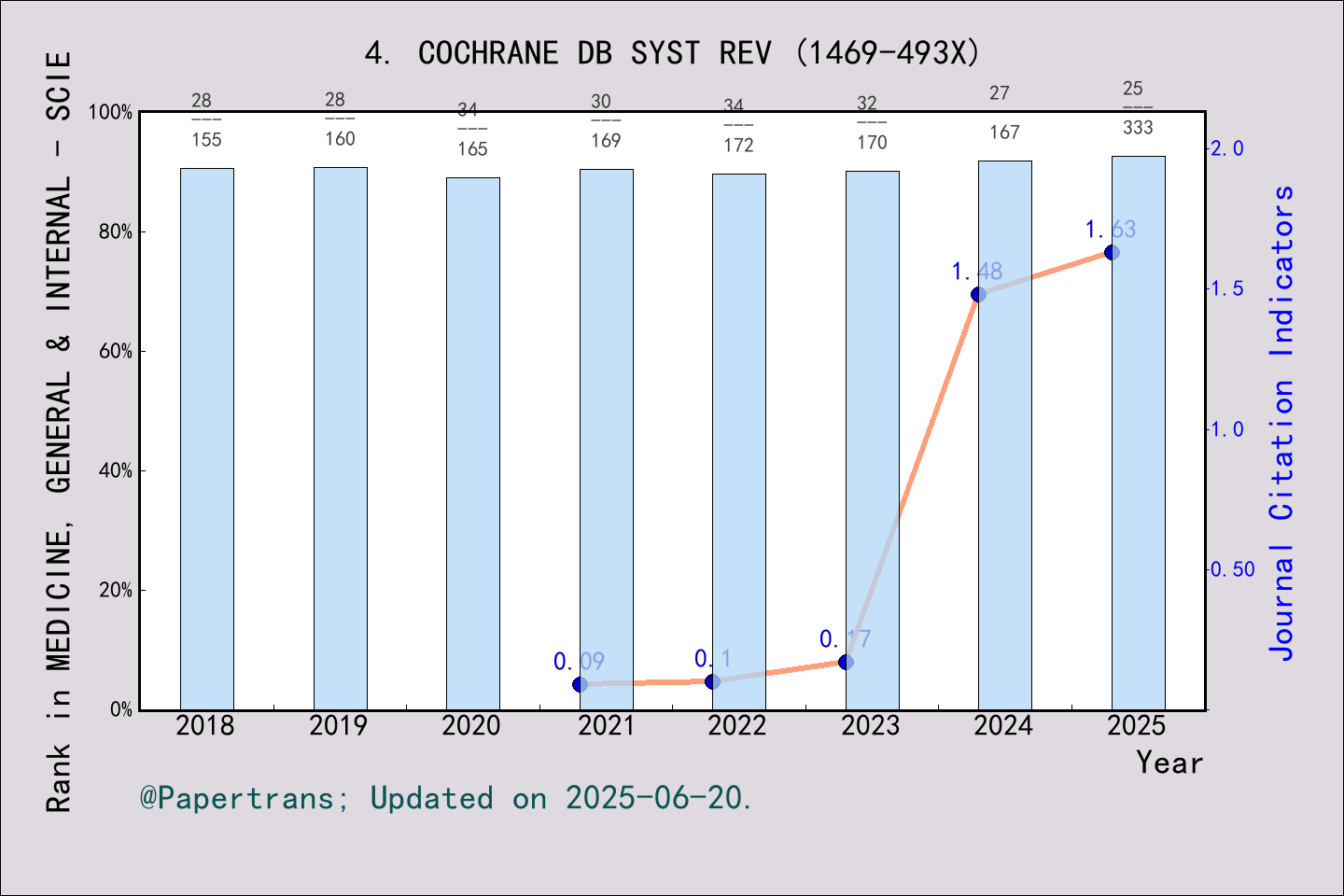This screenshot has width=1344, height=896.
Task: Click the @Papertrans update note
Action: (445, 797)
